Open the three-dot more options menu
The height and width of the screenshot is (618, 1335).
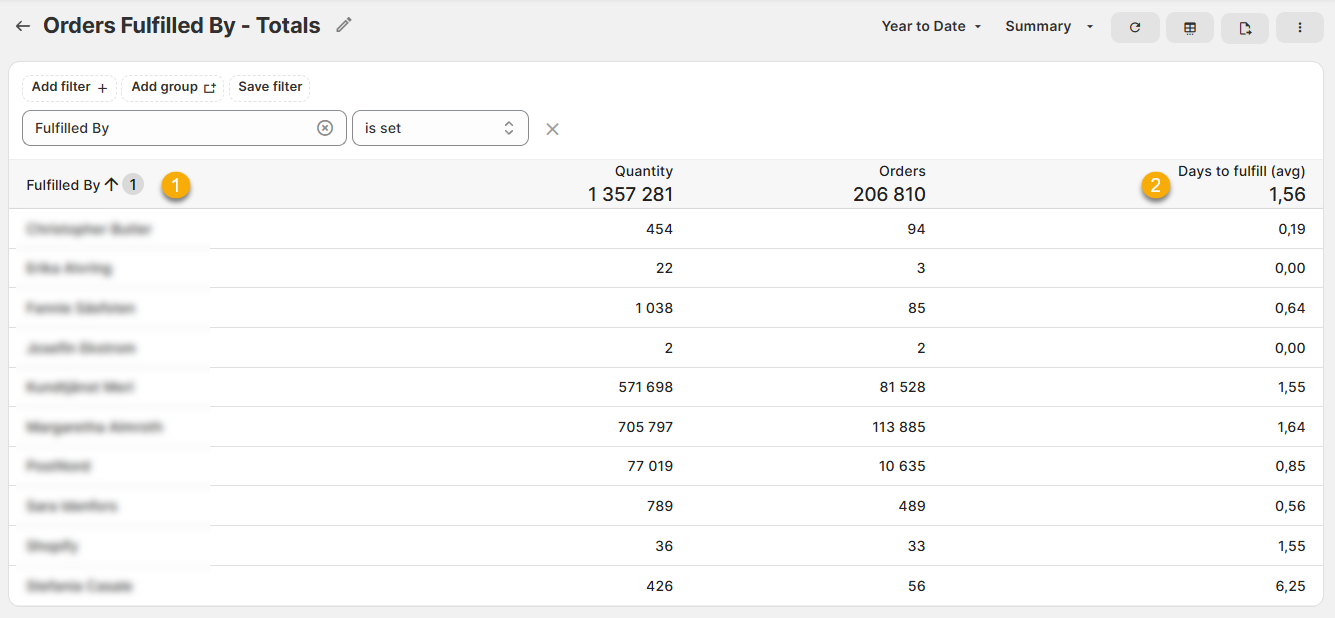pyautogui.click(x=1300, y=28)
